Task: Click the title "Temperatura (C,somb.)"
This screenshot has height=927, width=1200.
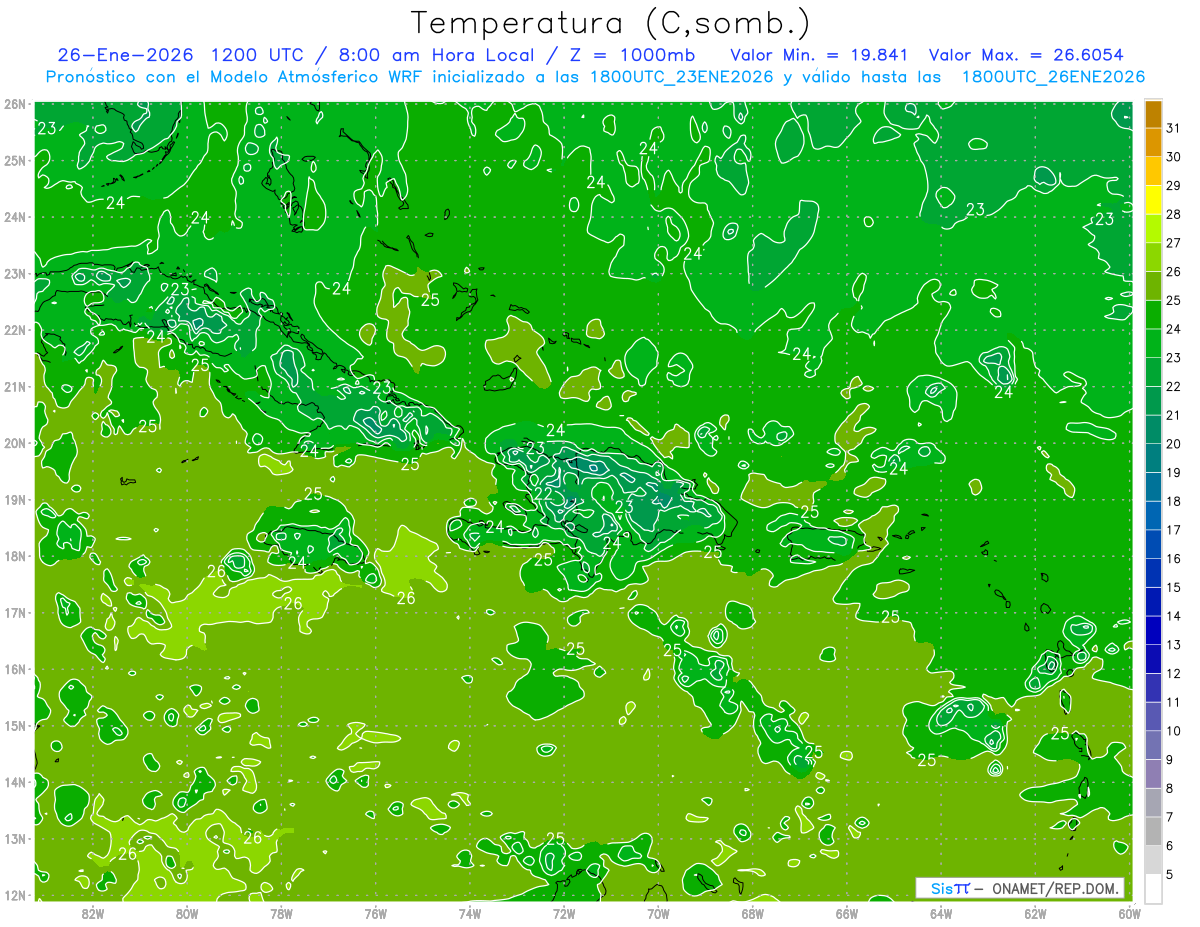Action: (611, 23)
